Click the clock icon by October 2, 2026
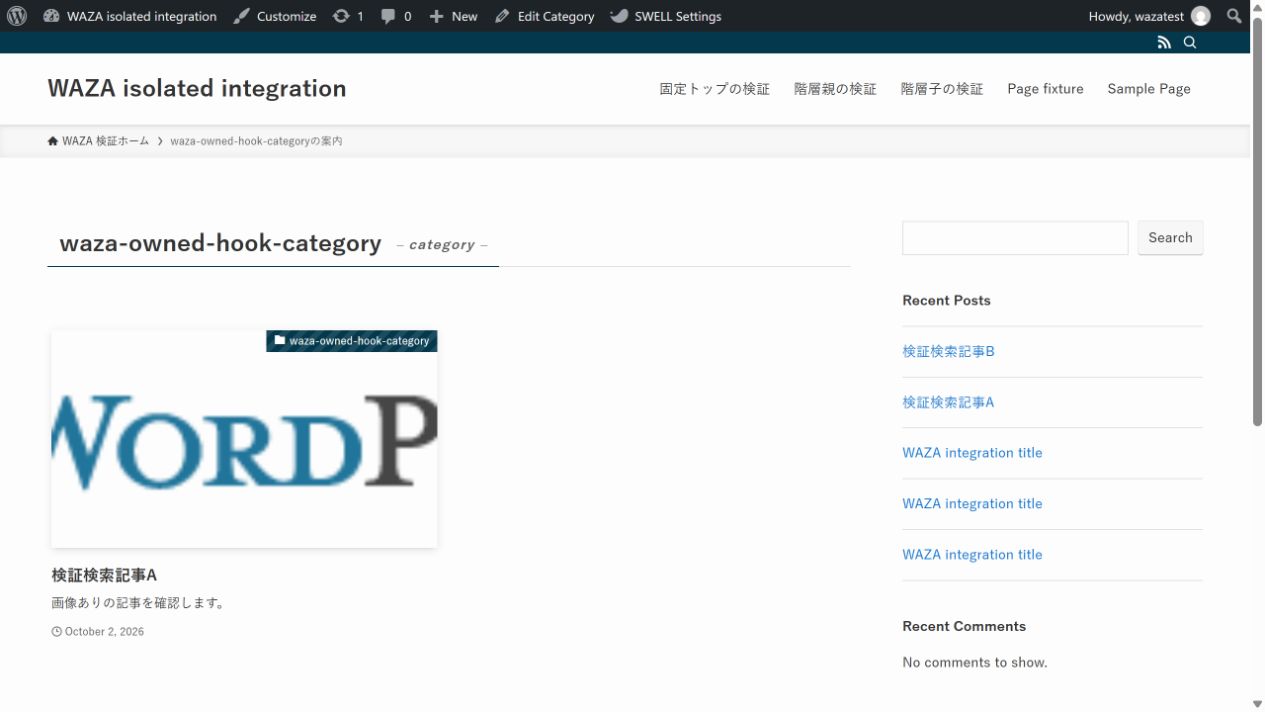1265x712 pixels. (57, 632)
